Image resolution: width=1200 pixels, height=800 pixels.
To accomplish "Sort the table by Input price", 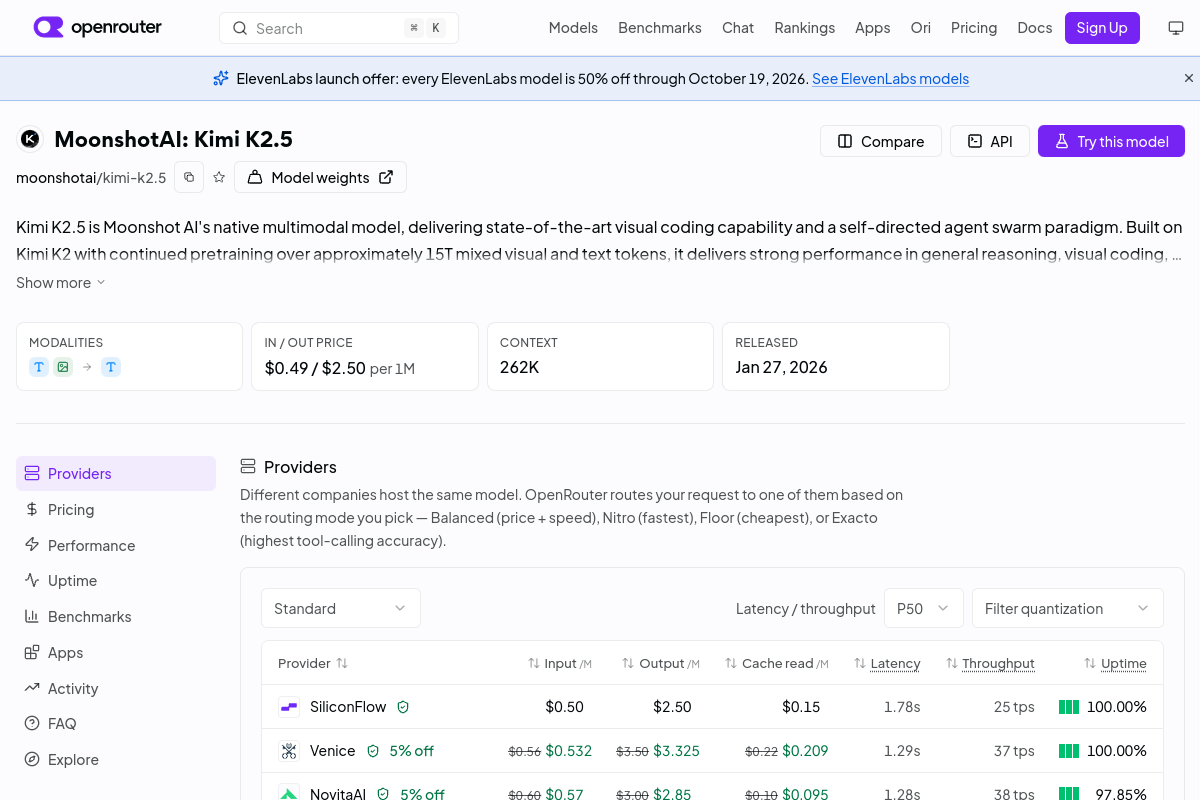I will click(560, 663).
